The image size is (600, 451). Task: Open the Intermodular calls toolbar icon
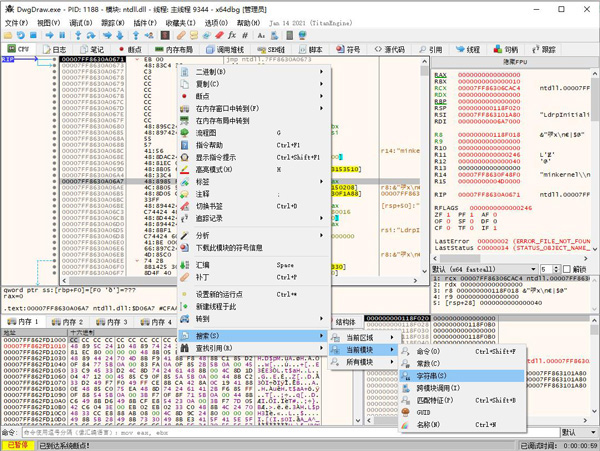pyautogui.click(x=274, y=36)
